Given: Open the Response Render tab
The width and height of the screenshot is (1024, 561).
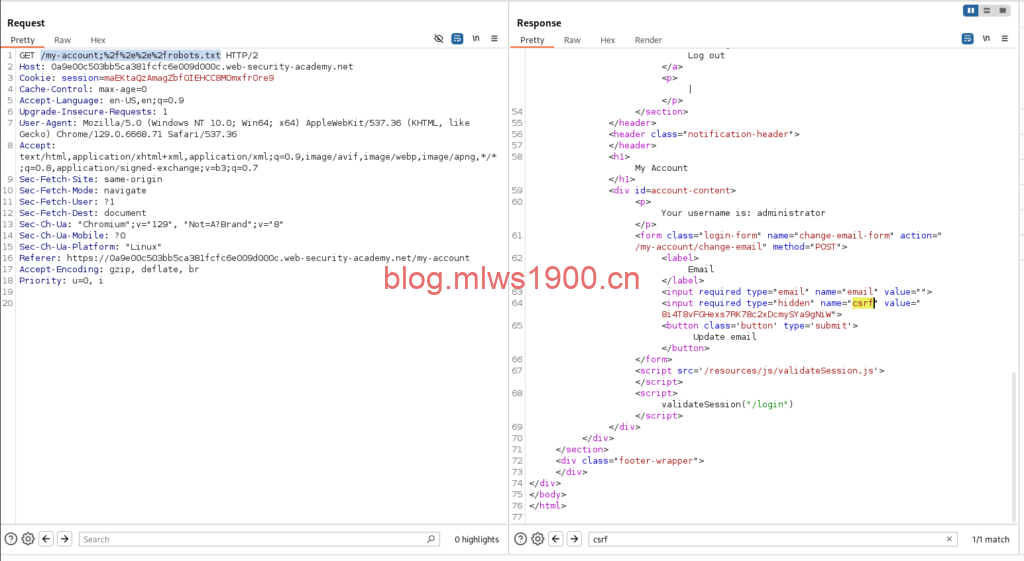Looking at the screenshot, I should 648,40.
